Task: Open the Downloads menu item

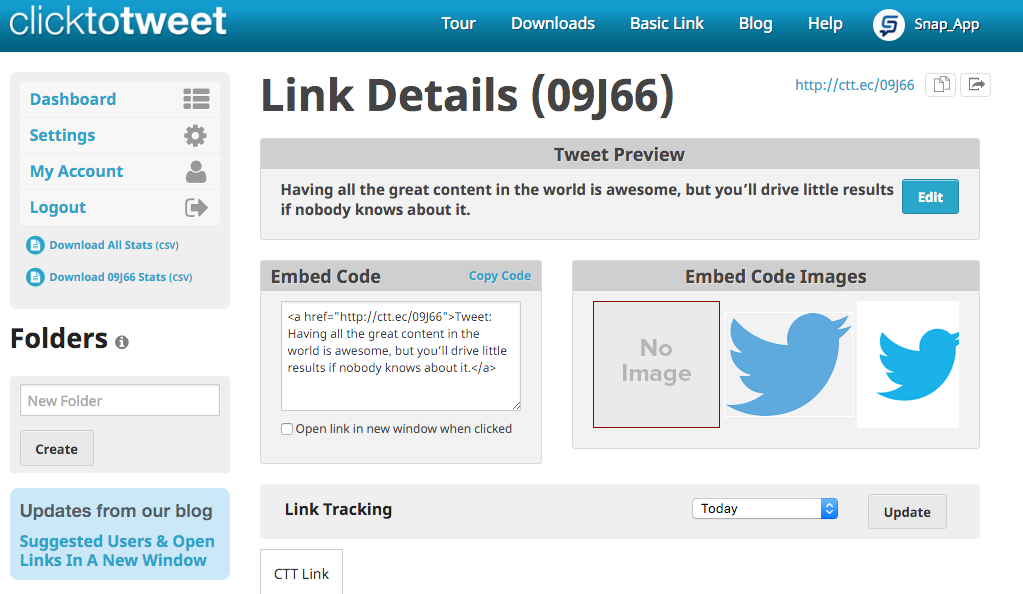Action: (553, 23)
